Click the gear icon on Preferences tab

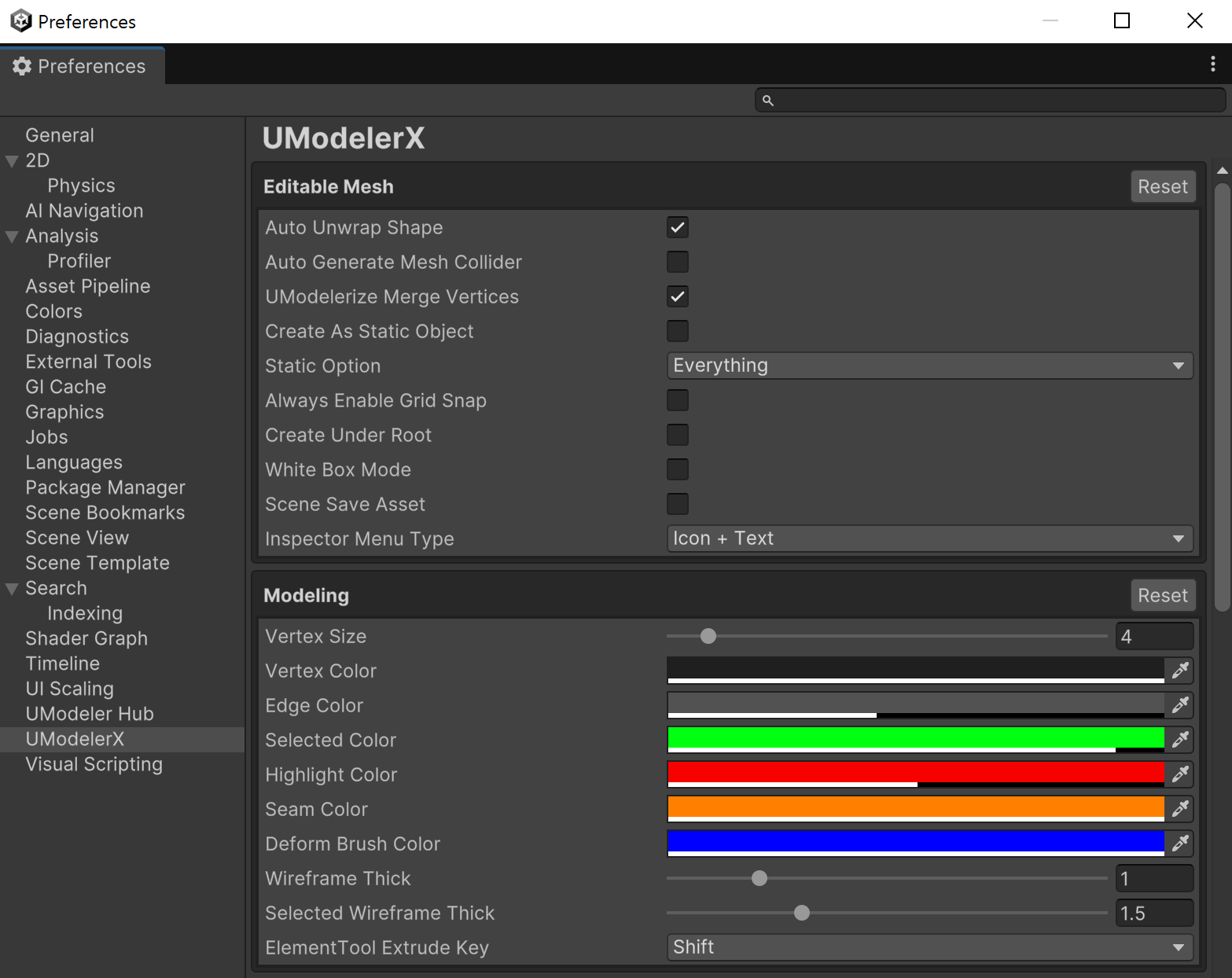pyautogui.click(x=22, y=66)
